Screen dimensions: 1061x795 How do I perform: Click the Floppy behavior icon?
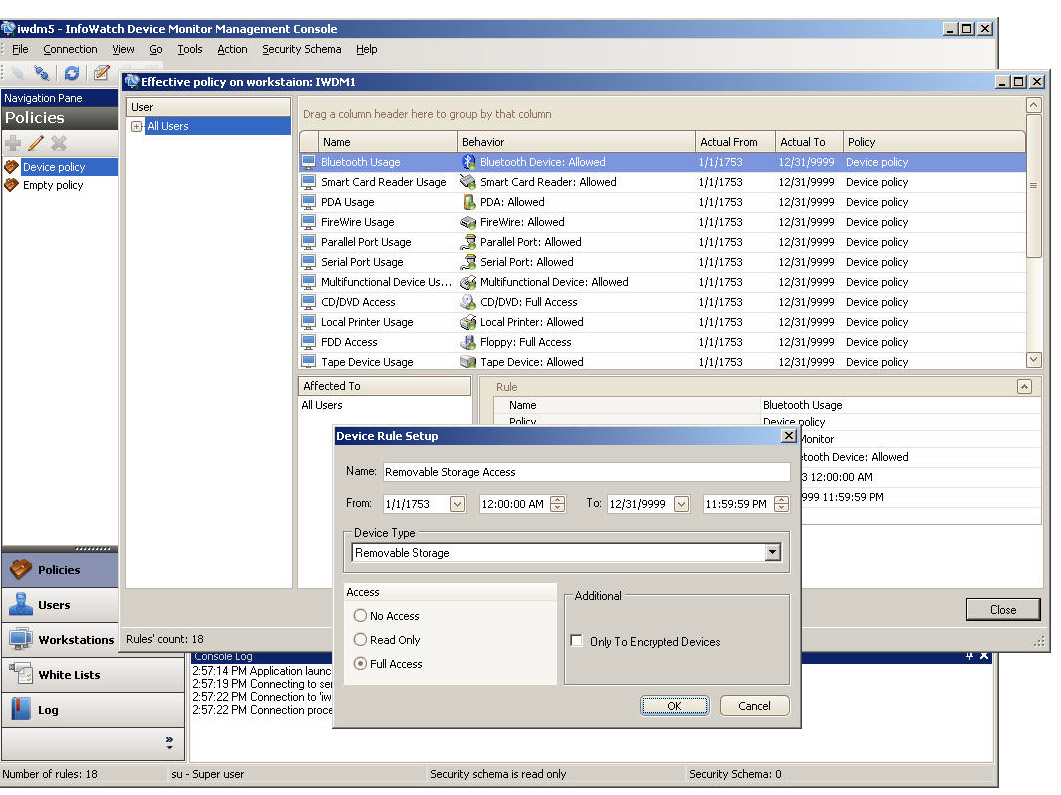tap(468, 342)
